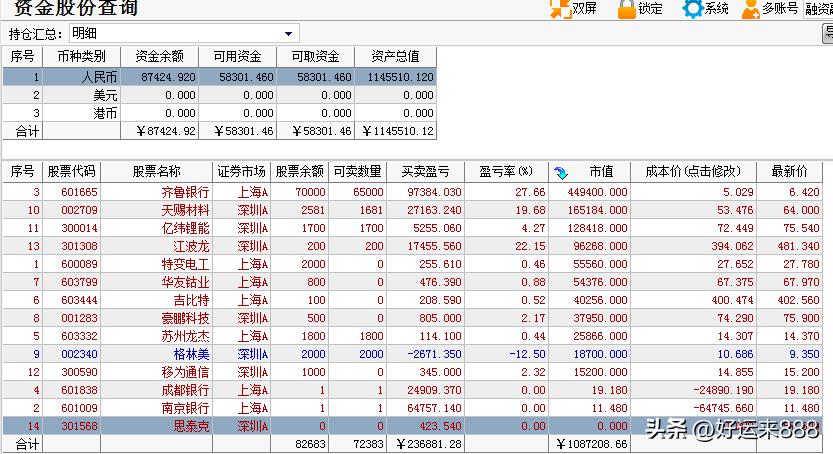Select the 成都银行 stock row
Image resolution: width=833 pixels, height=454 pixels.
412,390
